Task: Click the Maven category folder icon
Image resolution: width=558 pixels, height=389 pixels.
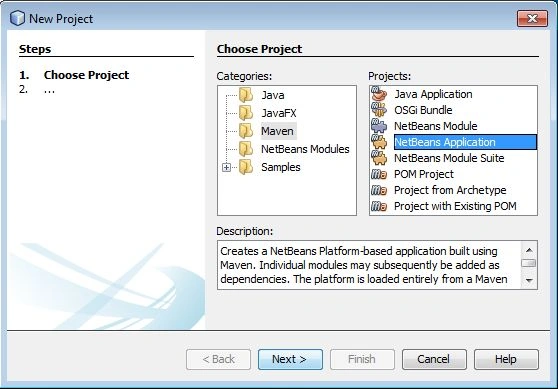Action: coord(246,131)
